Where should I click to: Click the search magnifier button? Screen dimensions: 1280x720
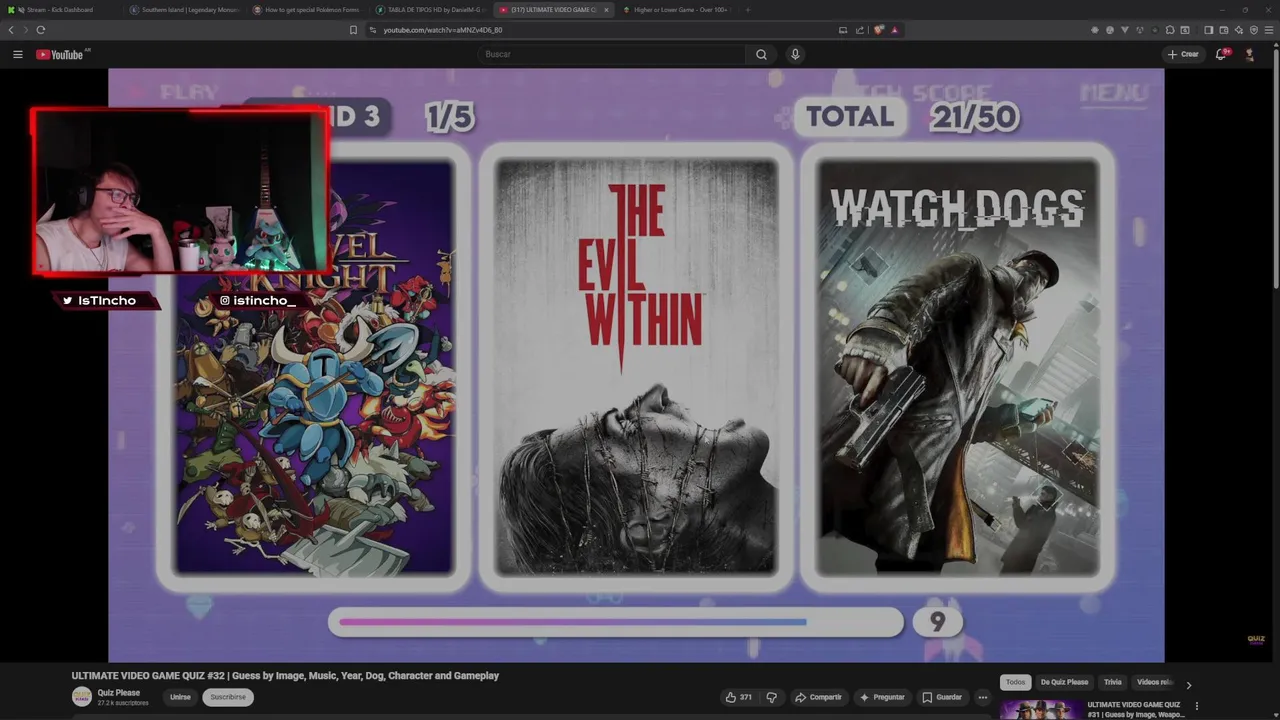[x=761, y=54]
